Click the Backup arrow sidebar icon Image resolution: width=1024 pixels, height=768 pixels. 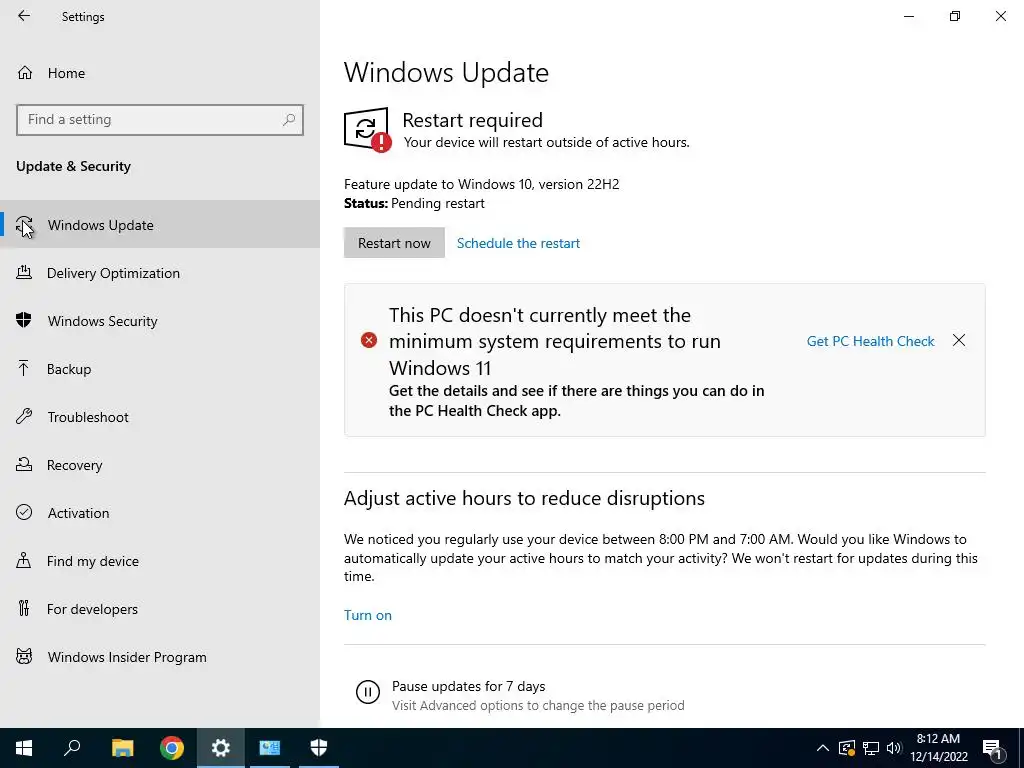coord(24,368)
